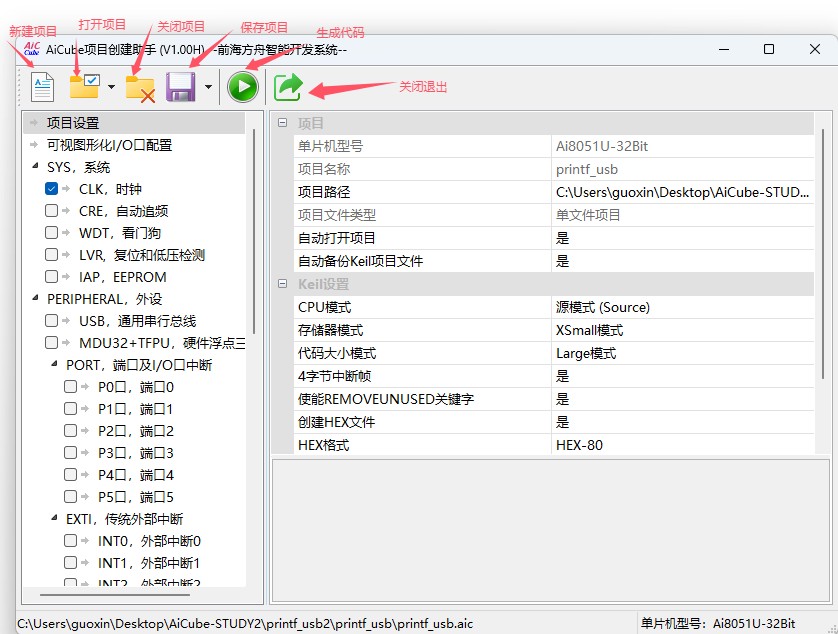Viewport: 838px width, 634px height.
Task: Click the AiCube app logo in title bar
Action: point(31,49)
